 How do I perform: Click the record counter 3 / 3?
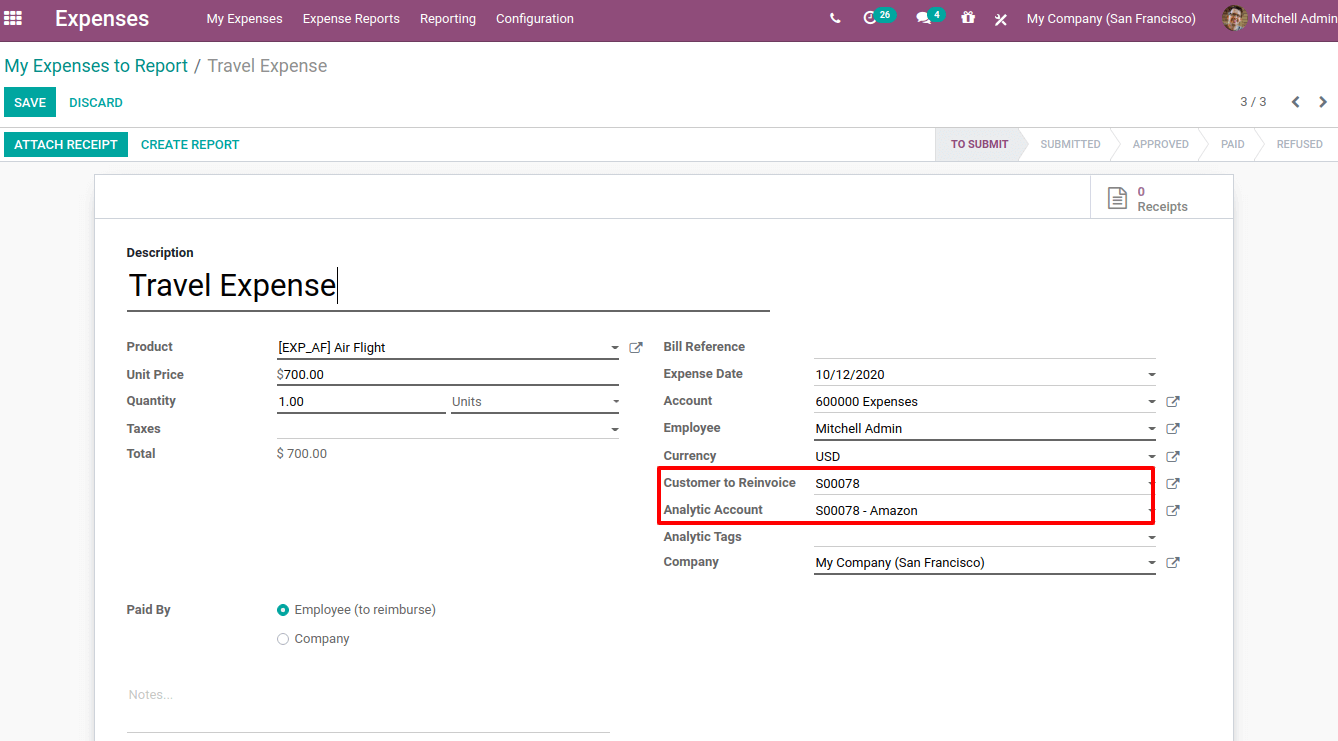(1253, 102)
